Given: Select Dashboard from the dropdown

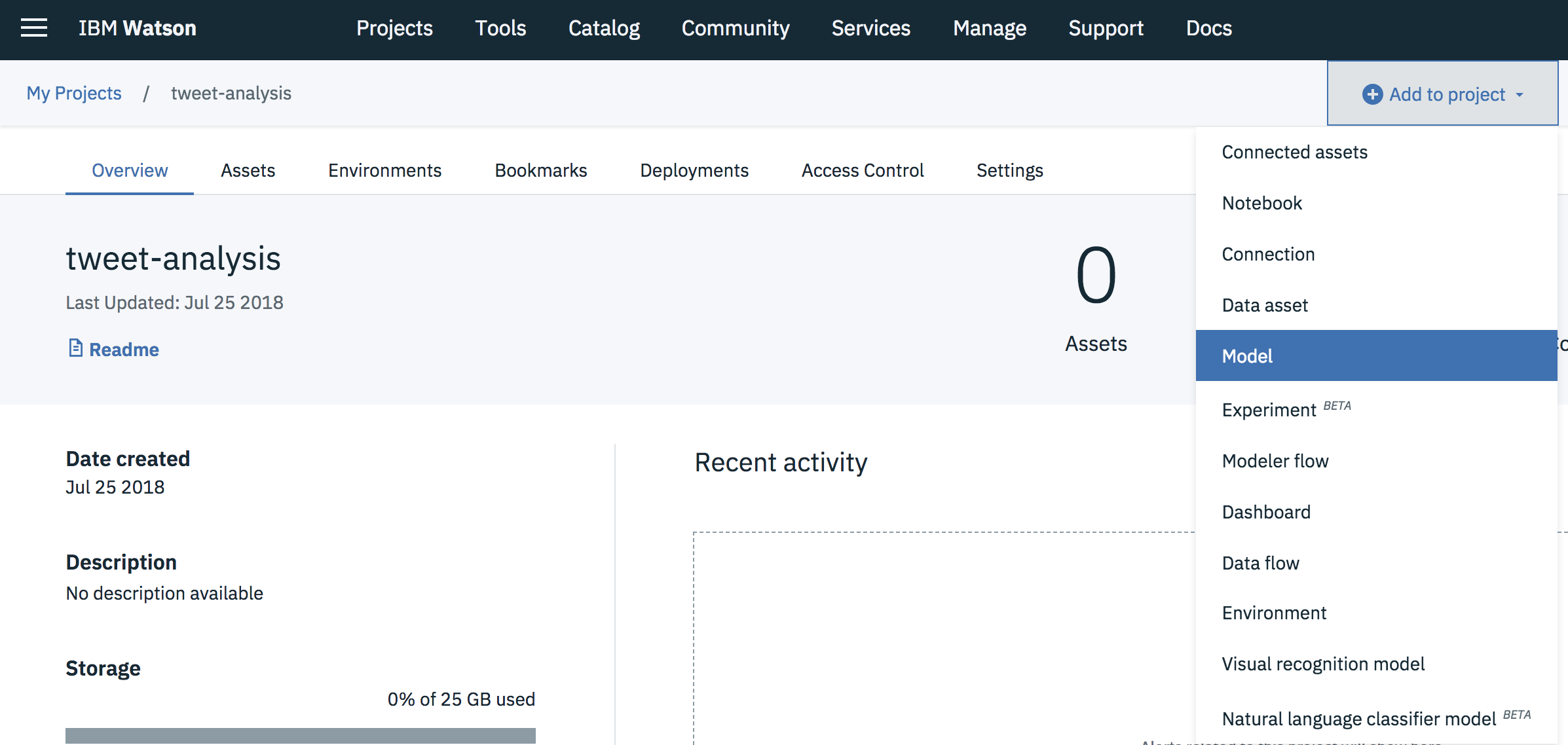Looking at the screenshot, I should point(1376,512).
